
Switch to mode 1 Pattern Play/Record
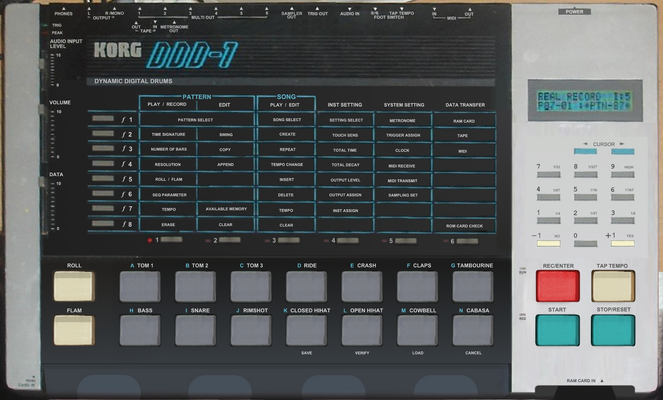[171, 240]
